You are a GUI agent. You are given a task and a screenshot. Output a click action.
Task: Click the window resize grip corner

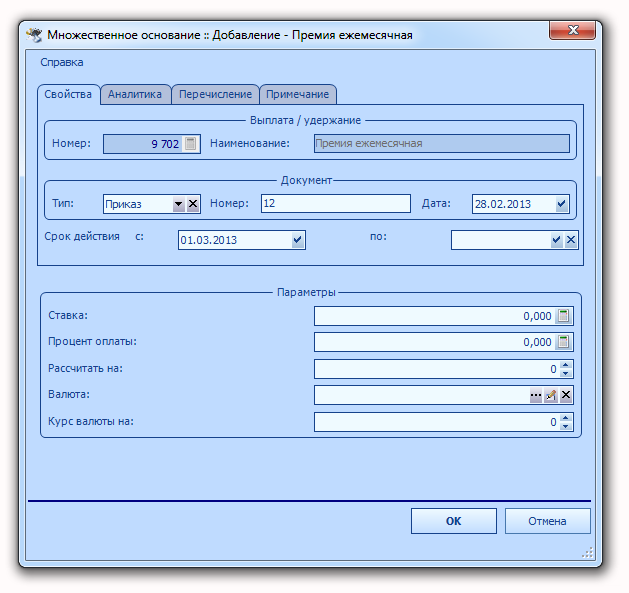(588, 553)
